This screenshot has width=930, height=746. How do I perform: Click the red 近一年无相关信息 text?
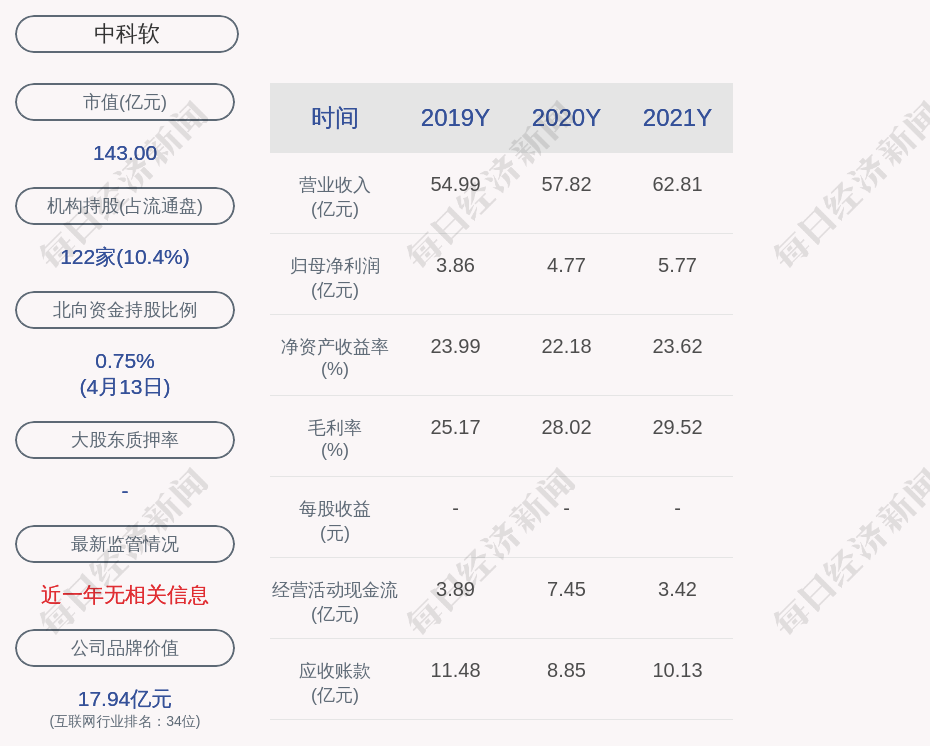click(125, 595)
